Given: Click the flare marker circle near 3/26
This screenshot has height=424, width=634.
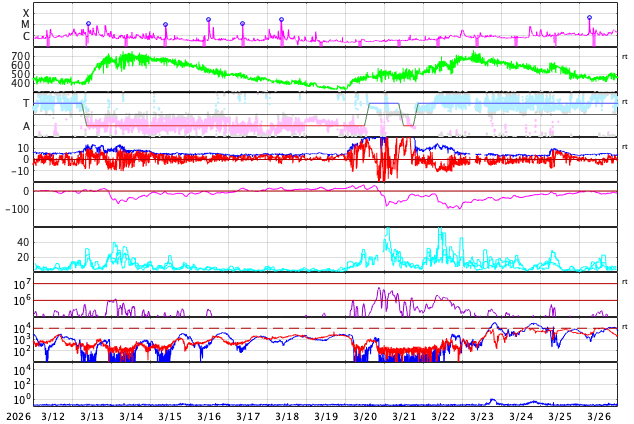Looking at the screenshot, I should point(589,18).
